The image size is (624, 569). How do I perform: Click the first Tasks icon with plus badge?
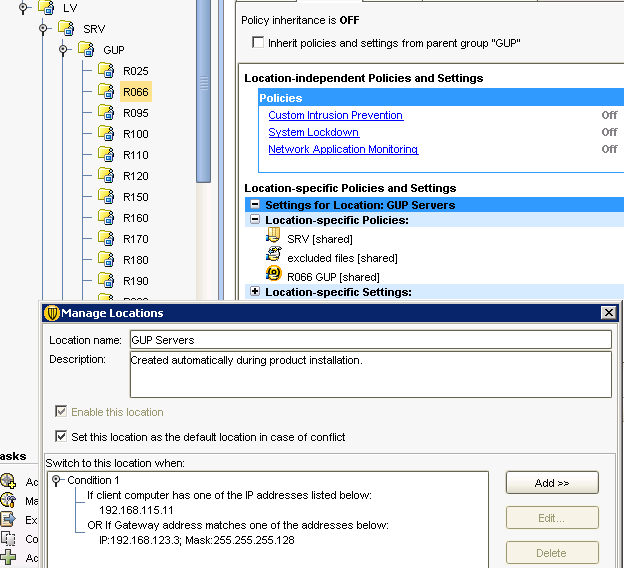point(8,481)
